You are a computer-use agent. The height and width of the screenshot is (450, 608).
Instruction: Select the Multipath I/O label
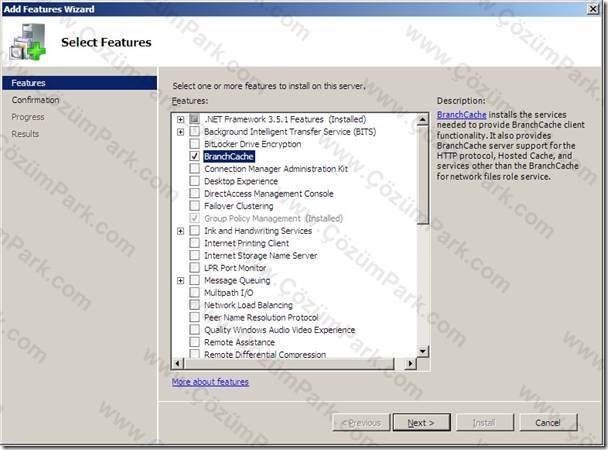tap(228, 293)
